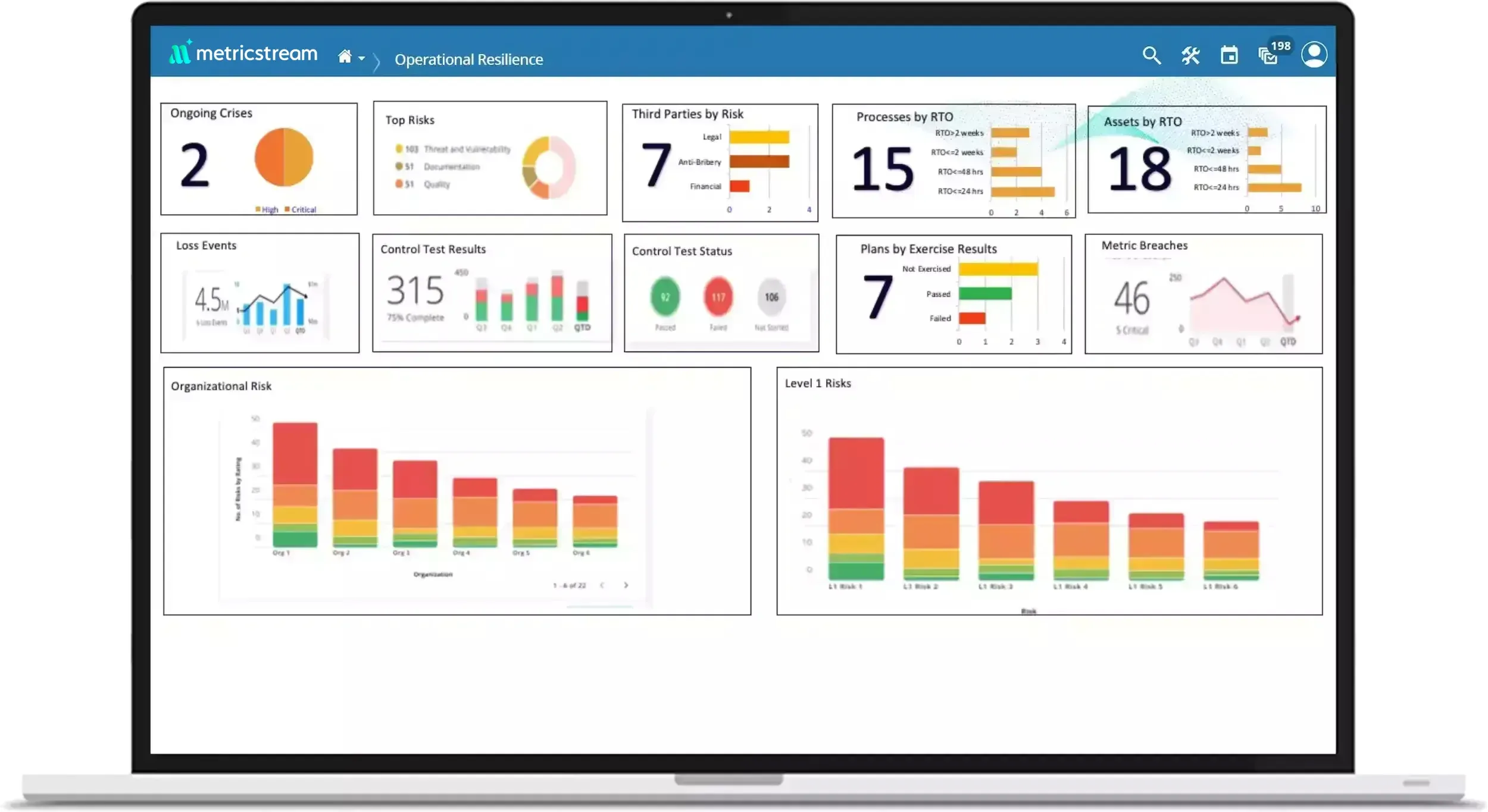Select the Org 1 bar in Organizational Risk
Screen dimensions: 1488x812
point(295,485)
